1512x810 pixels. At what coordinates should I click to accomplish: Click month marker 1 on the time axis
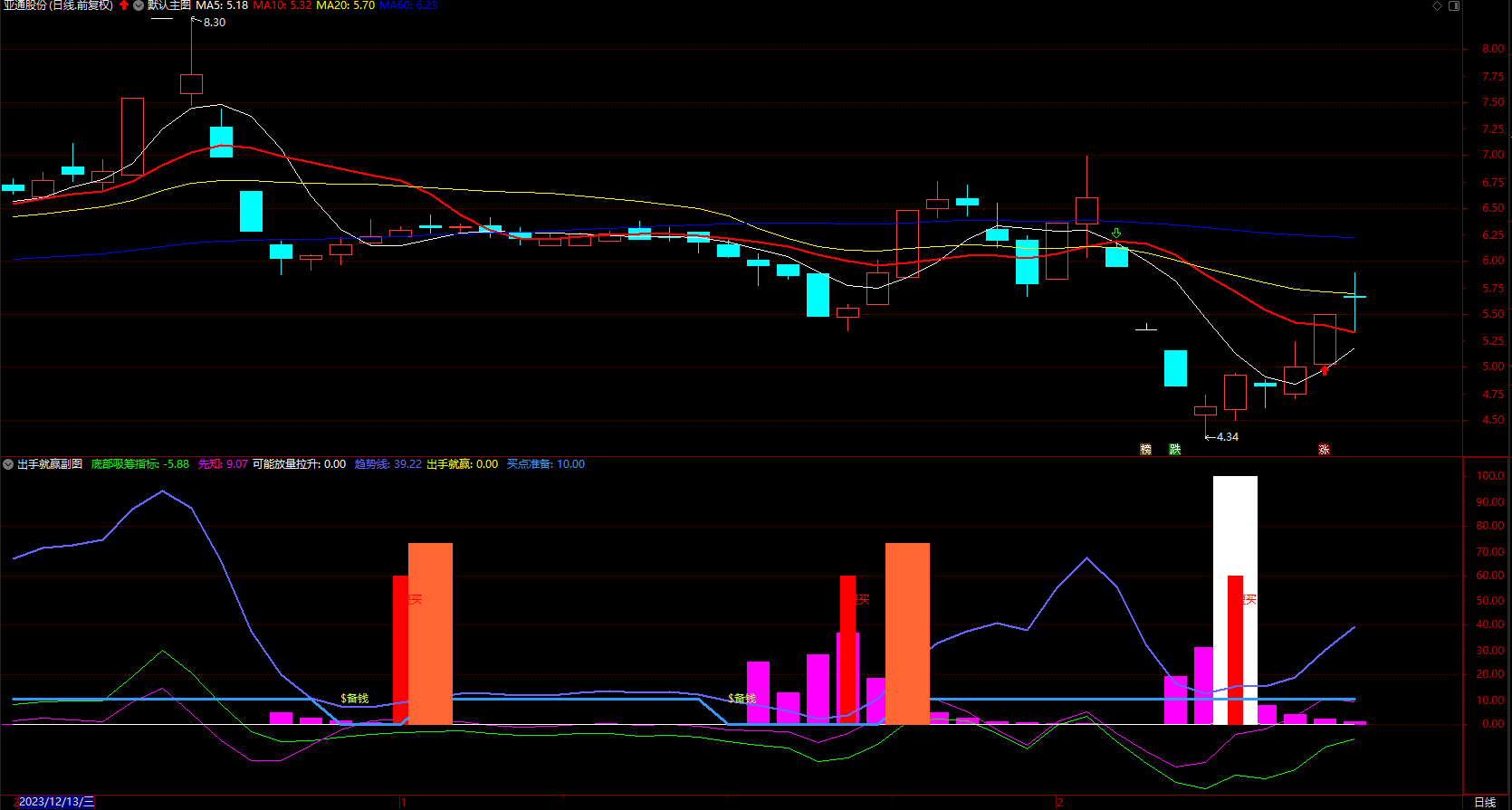[x=403, y=803]
